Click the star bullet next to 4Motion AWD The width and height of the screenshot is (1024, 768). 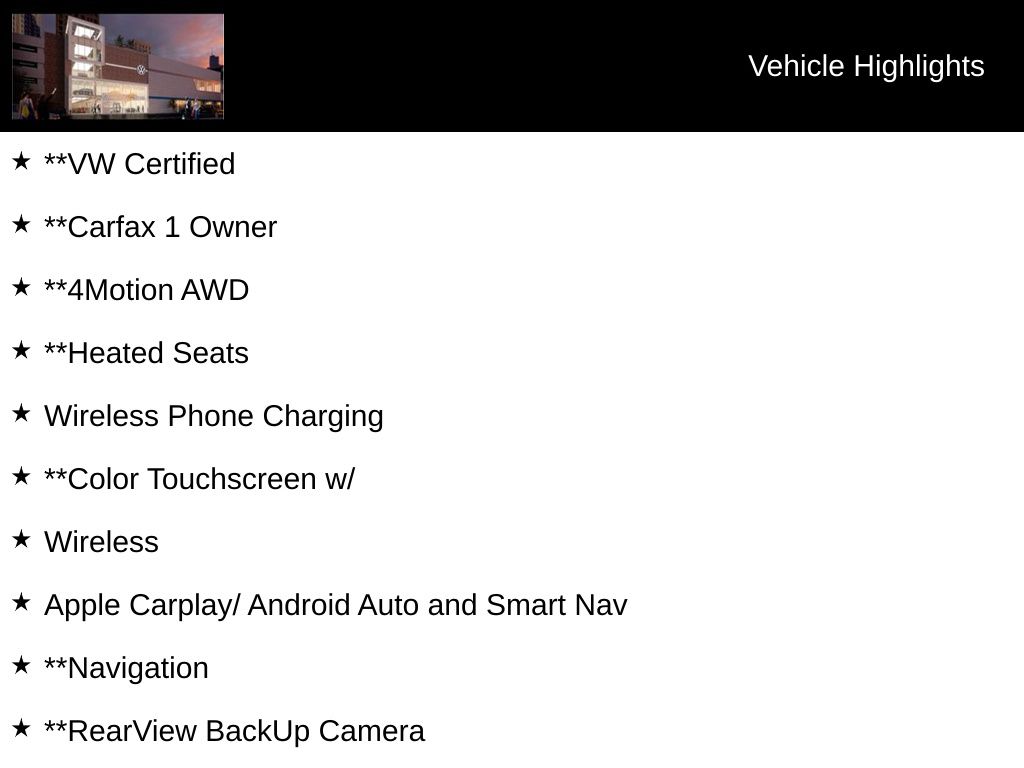pyautogui.click(x=21, y=287)
